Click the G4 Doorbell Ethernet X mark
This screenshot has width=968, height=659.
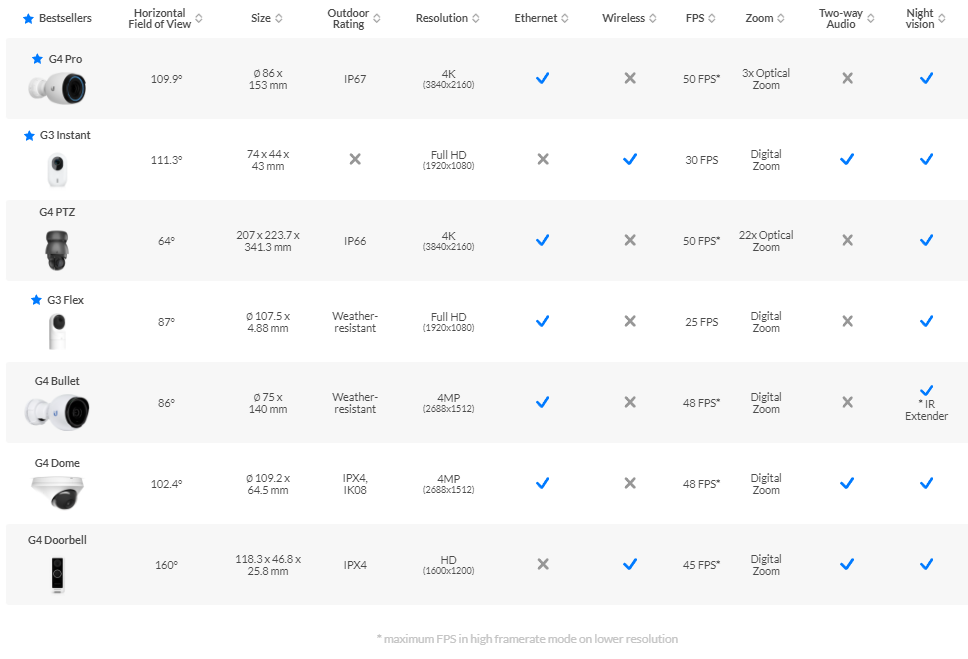tap(542, 564)
